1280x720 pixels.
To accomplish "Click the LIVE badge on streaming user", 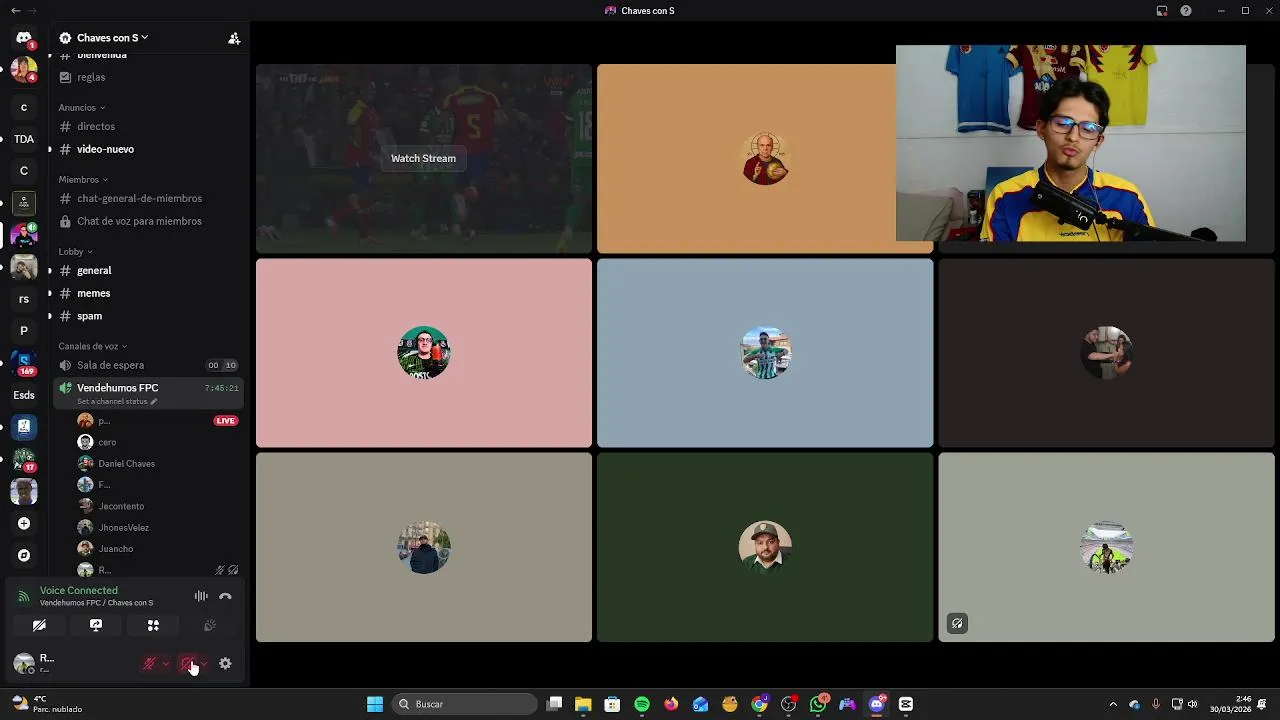I will 226,421.
